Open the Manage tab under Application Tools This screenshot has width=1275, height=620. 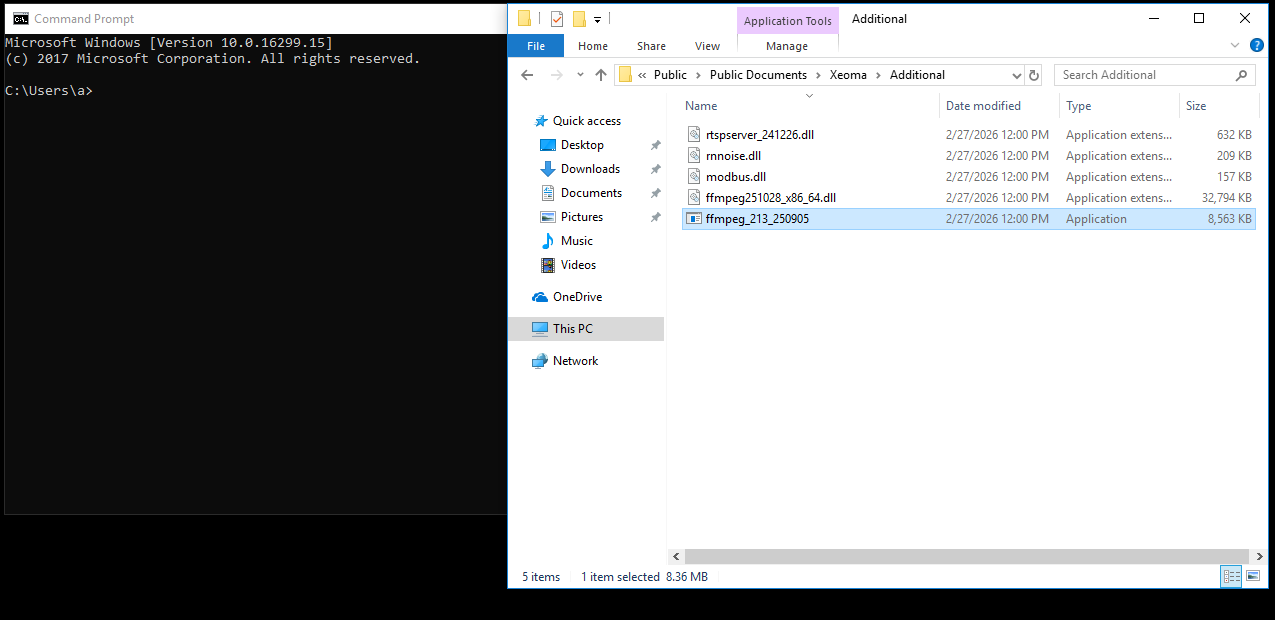787,45
